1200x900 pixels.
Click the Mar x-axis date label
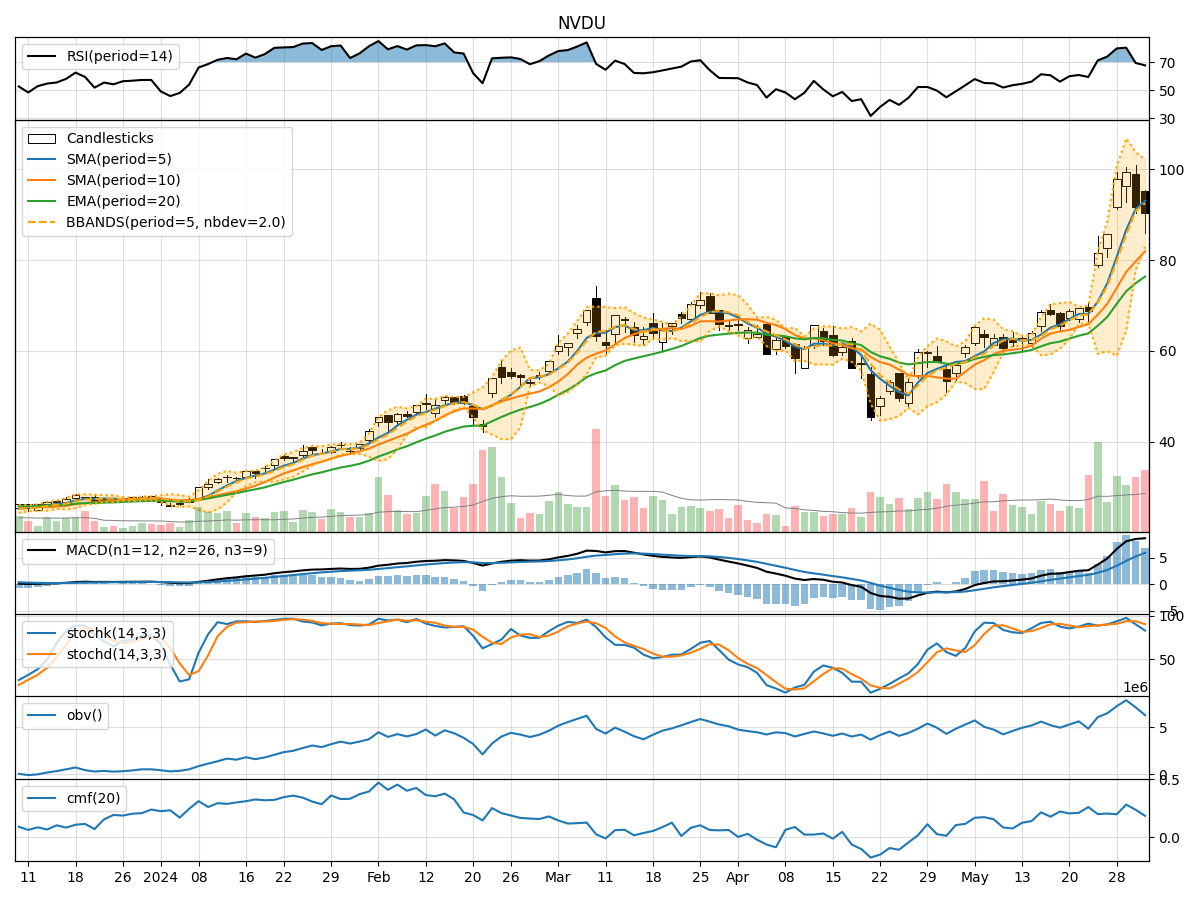(558, 877)
